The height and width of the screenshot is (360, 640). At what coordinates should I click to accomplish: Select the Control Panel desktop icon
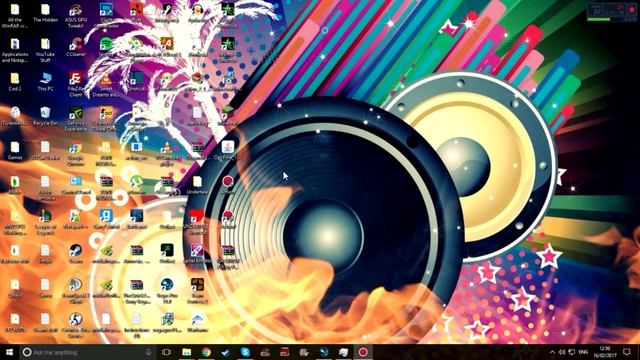[x=76, y=185]
